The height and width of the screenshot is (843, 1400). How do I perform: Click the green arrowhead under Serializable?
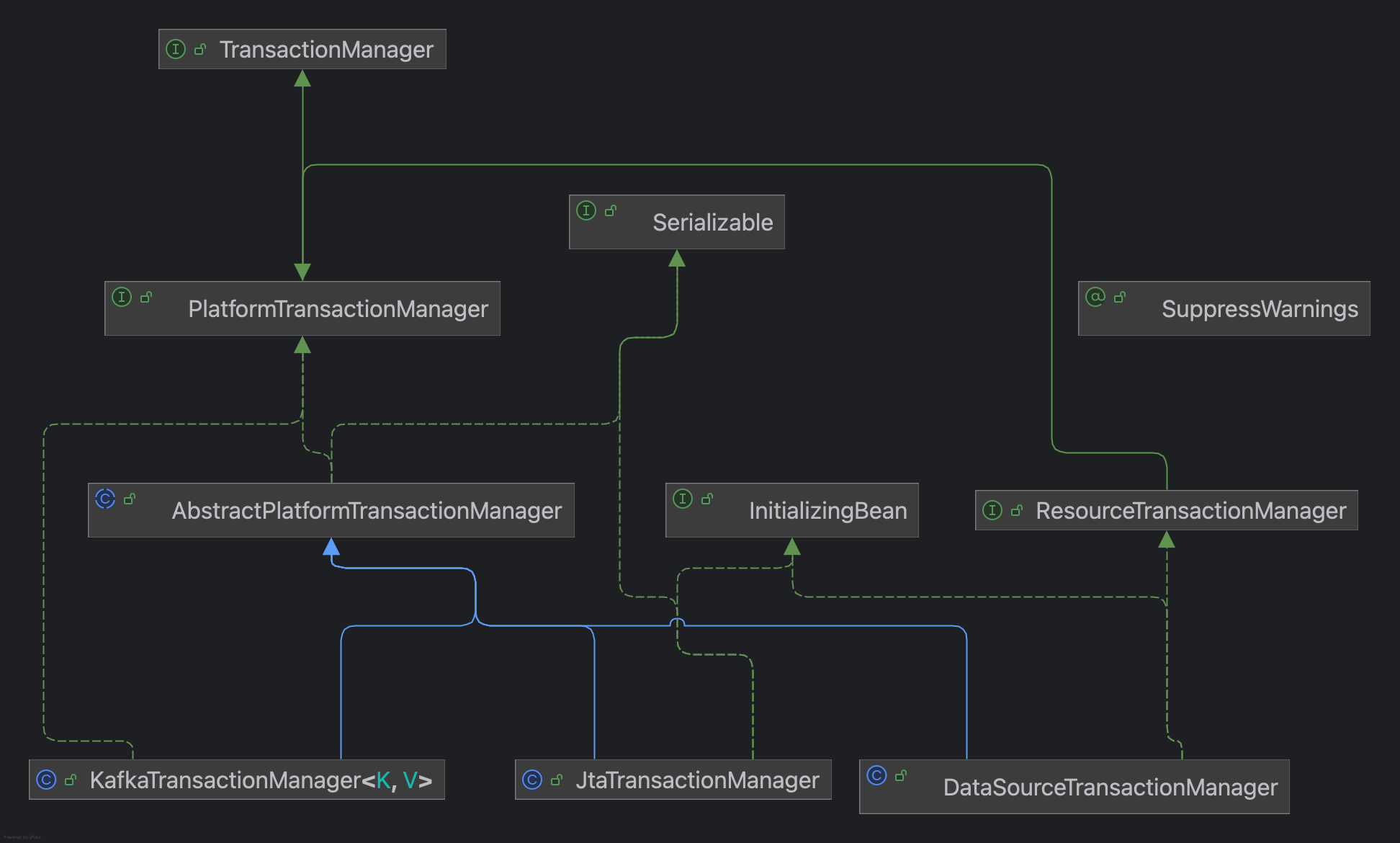point(677,258)
